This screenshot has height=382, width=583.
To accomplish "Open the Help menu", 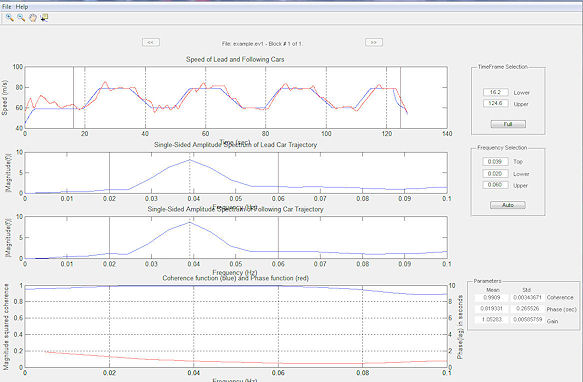I will [22, 7].
